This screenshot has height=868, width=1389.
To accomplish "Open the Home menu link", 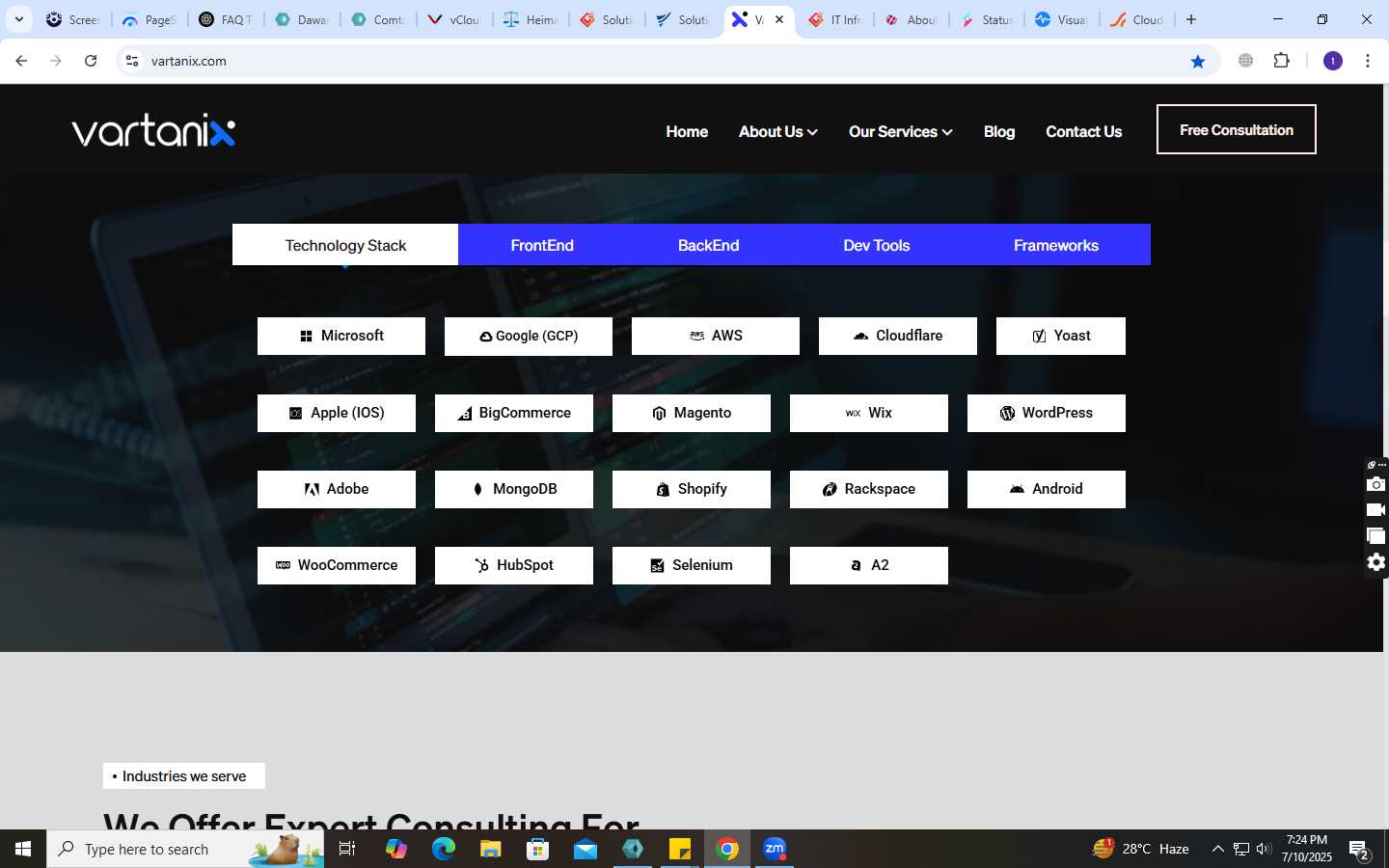I will point(687,131).
